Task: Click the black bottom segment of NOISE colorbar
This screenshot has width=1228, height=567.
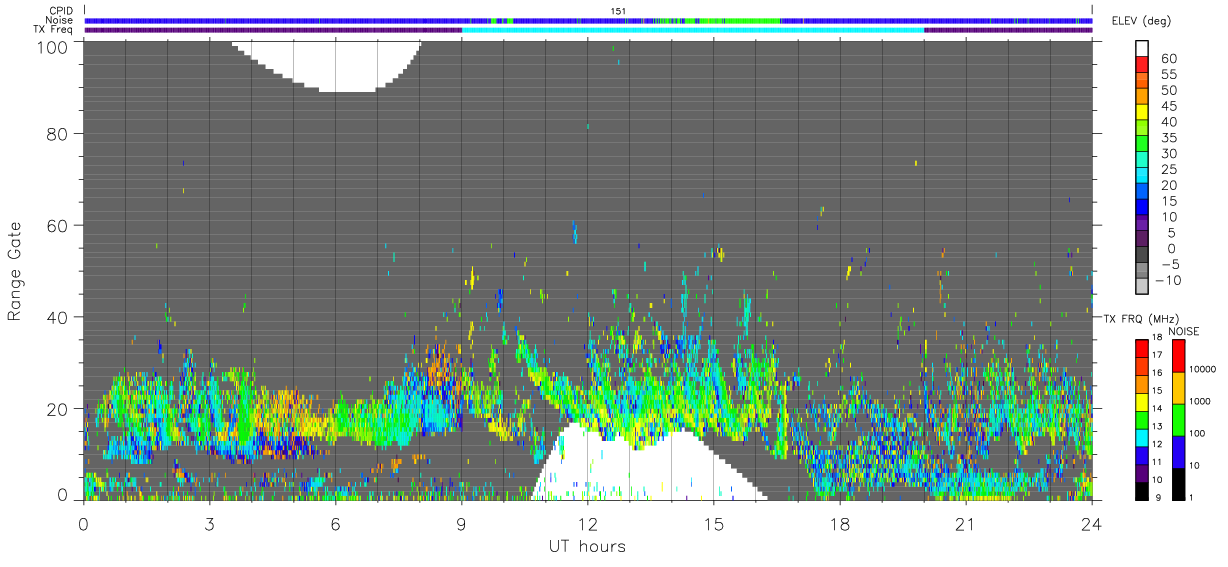Action: (x=1178, y=483)
